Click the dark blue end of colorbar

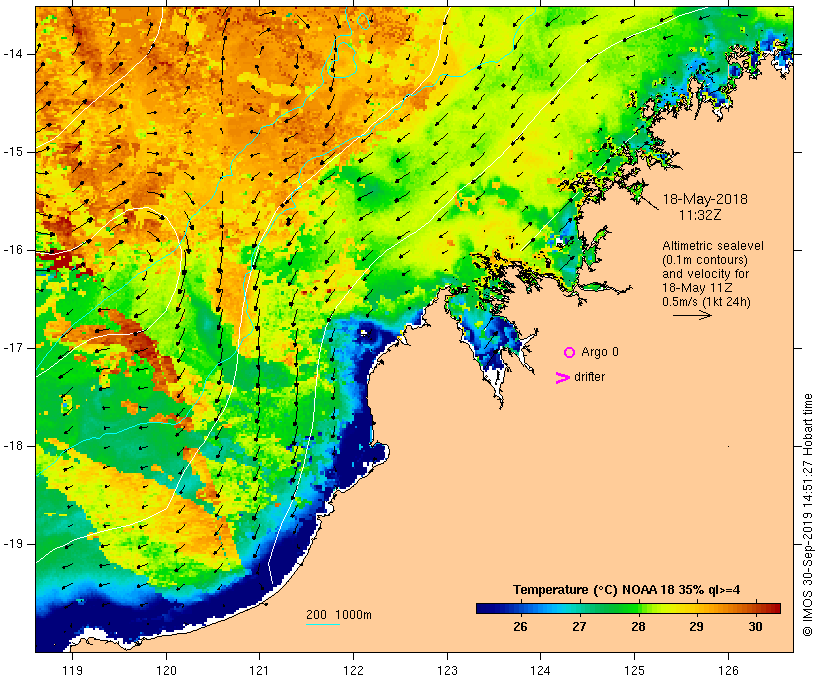click(484, 608)
